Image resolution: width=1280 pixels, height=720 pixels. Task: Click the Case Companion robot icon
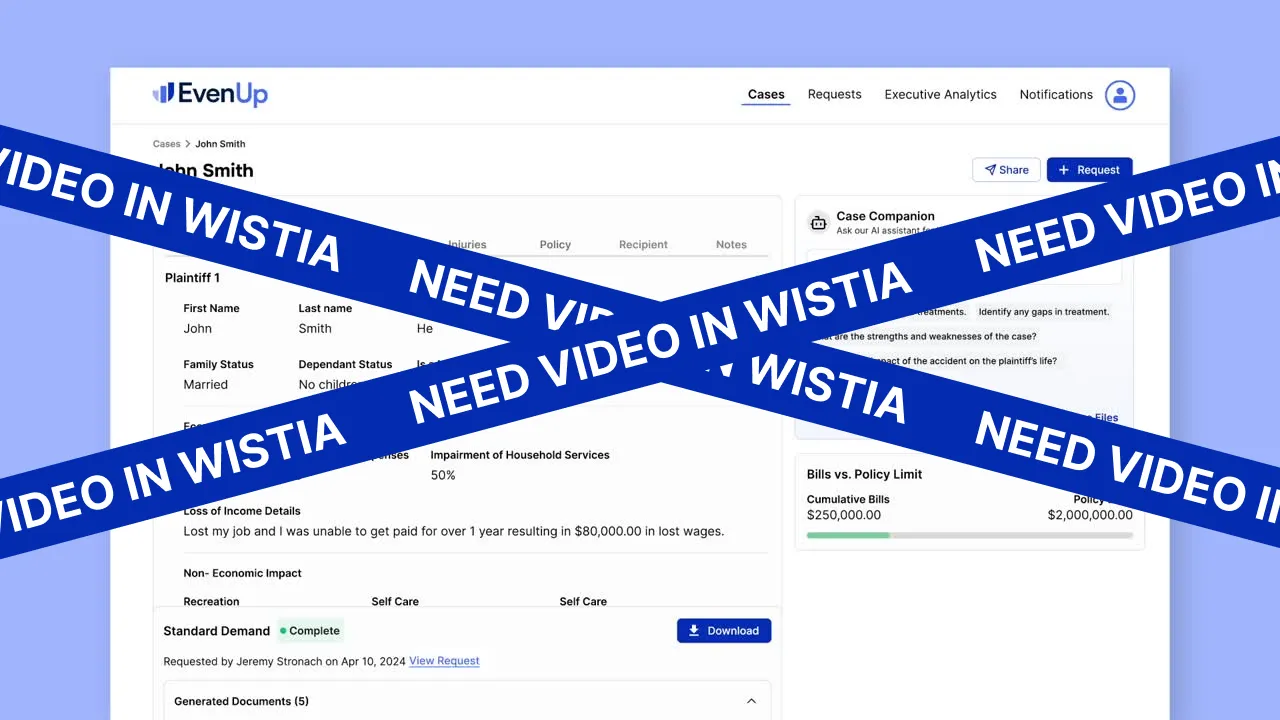[x=818, y=223]
